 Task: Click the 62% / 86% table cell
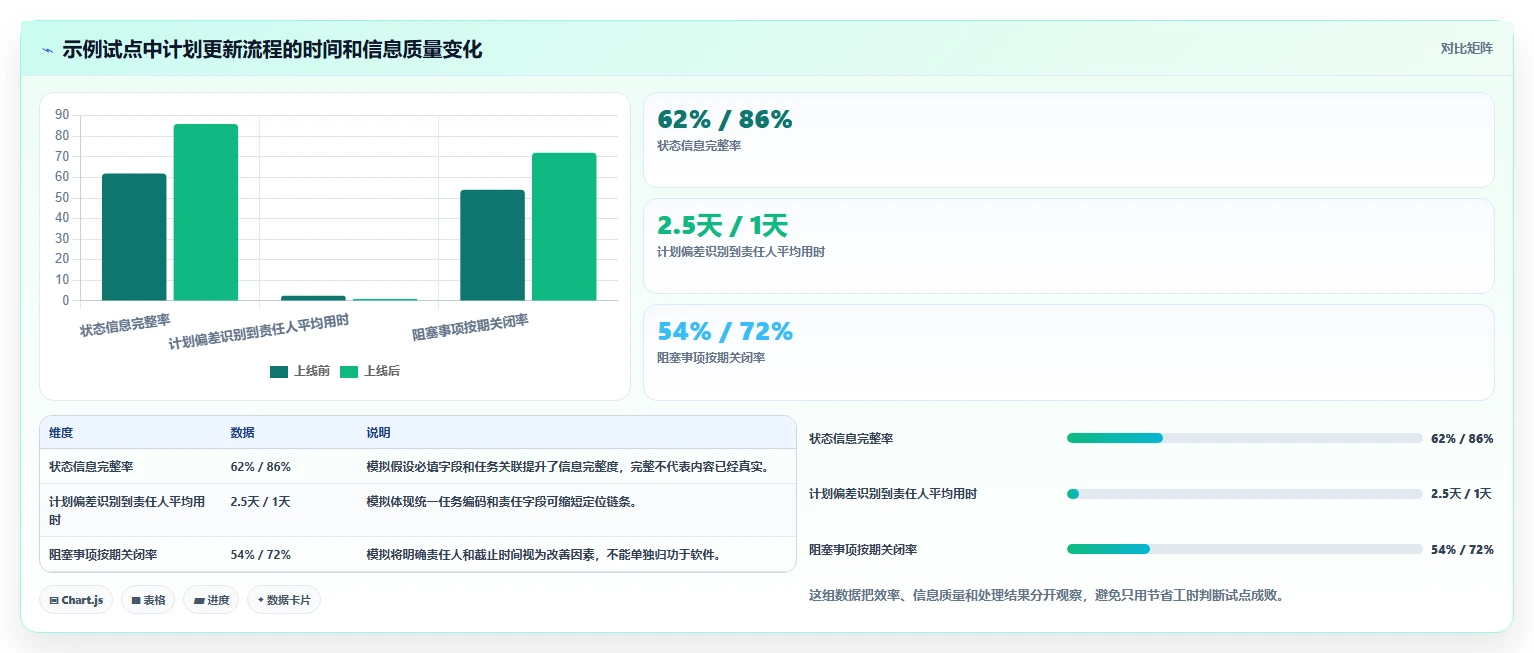click(x=260, y=467)
